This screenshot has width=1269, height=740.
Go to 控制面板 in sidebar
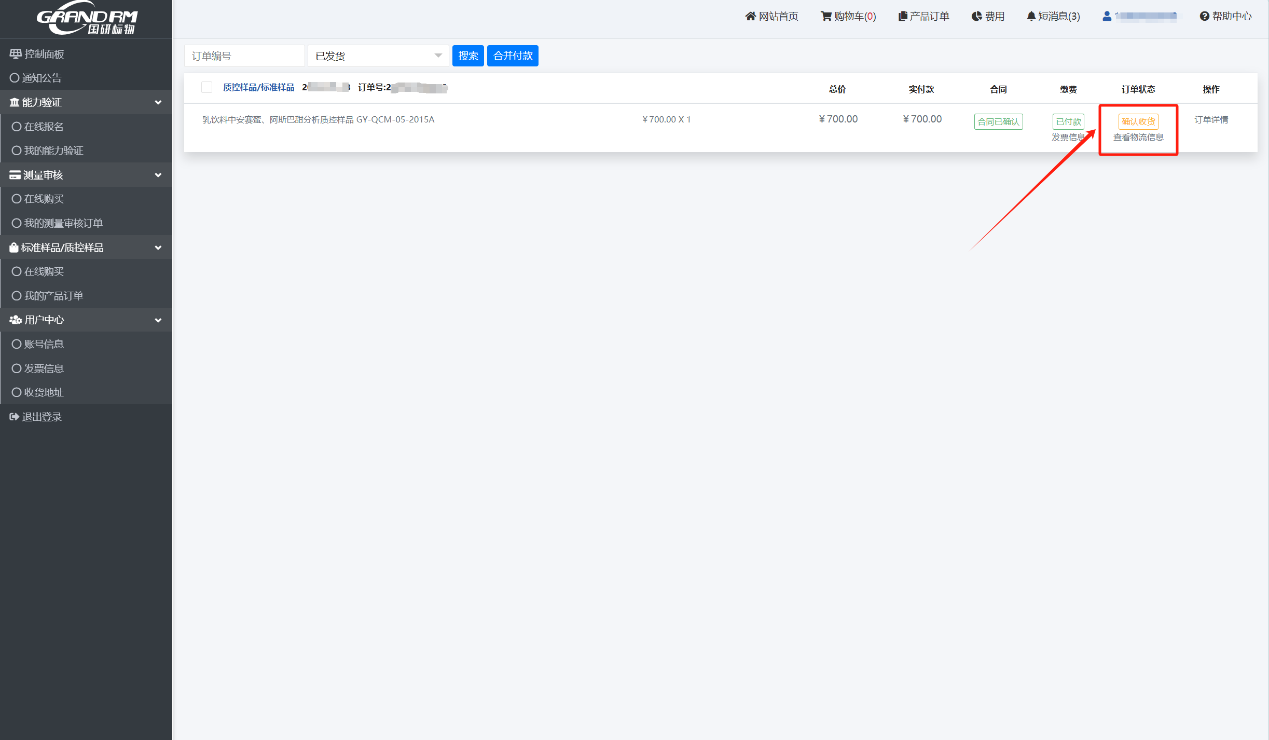pyautogui.click(x=44, y=54)
